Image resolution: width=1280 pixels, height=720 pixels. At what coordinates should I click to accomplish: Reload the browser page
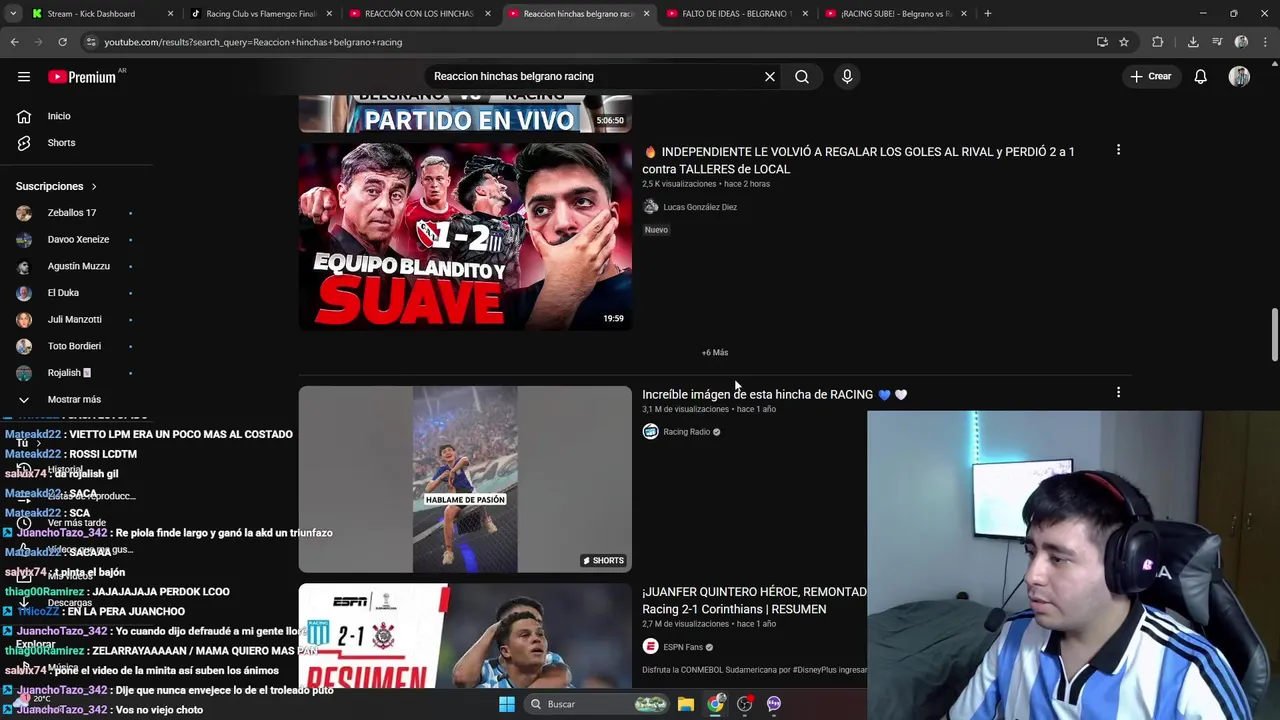pyautogui.click(x=62, y=42)
